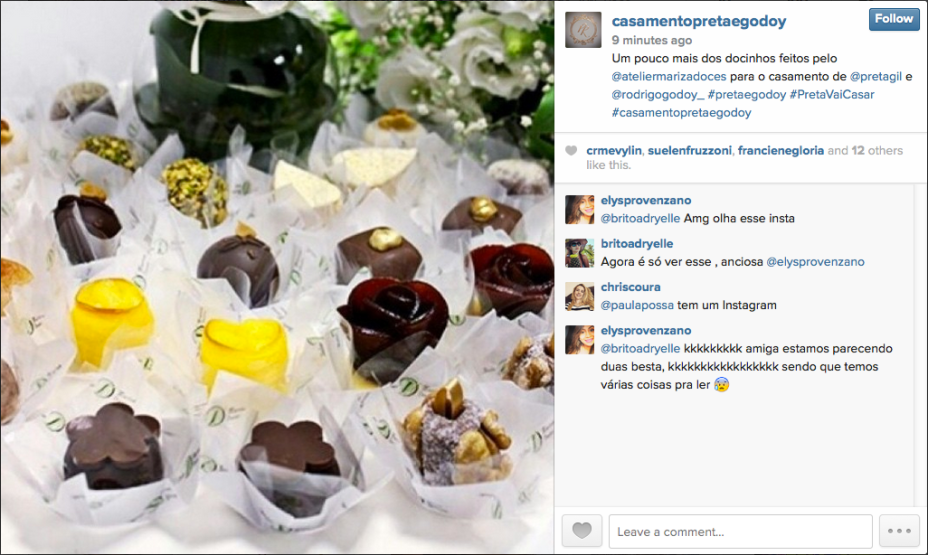The height and width of the screenshot is (555, 928).
Task: Click elysprovenzano's avatar on first comment
Action: (579, 209)
